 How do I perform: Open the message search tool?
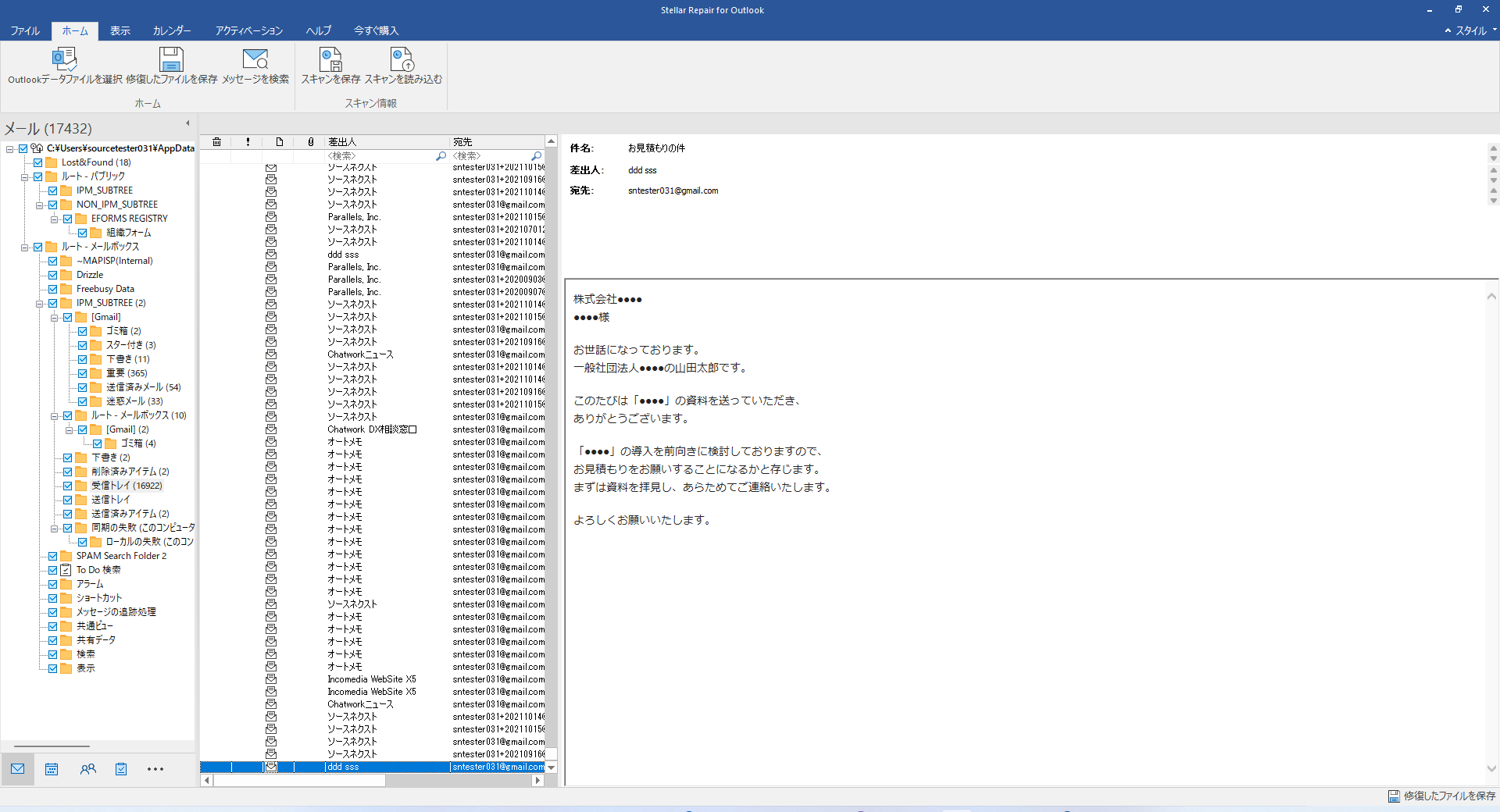tap(255, 59)
